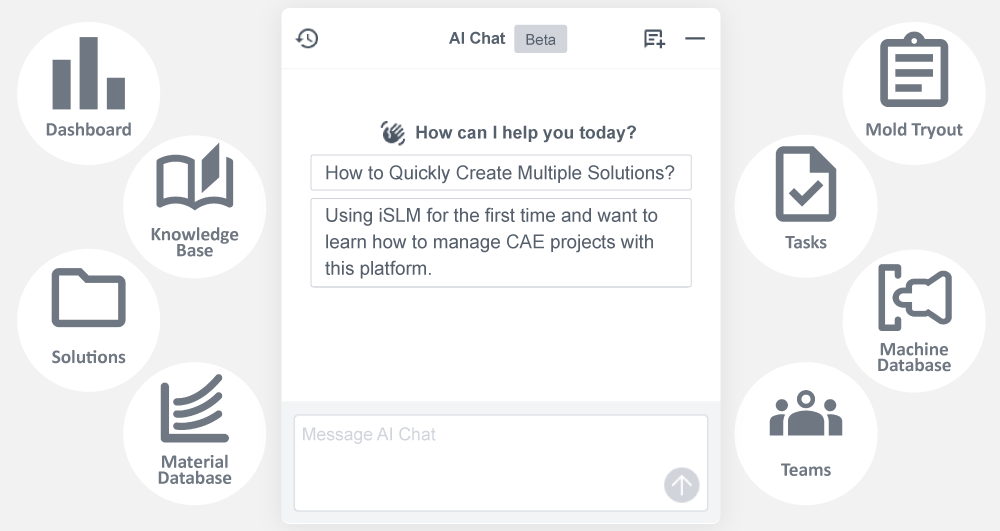Open the Solutions folder icon
This screenshot has height=531, width=1000.
click(x=88, y=299)
